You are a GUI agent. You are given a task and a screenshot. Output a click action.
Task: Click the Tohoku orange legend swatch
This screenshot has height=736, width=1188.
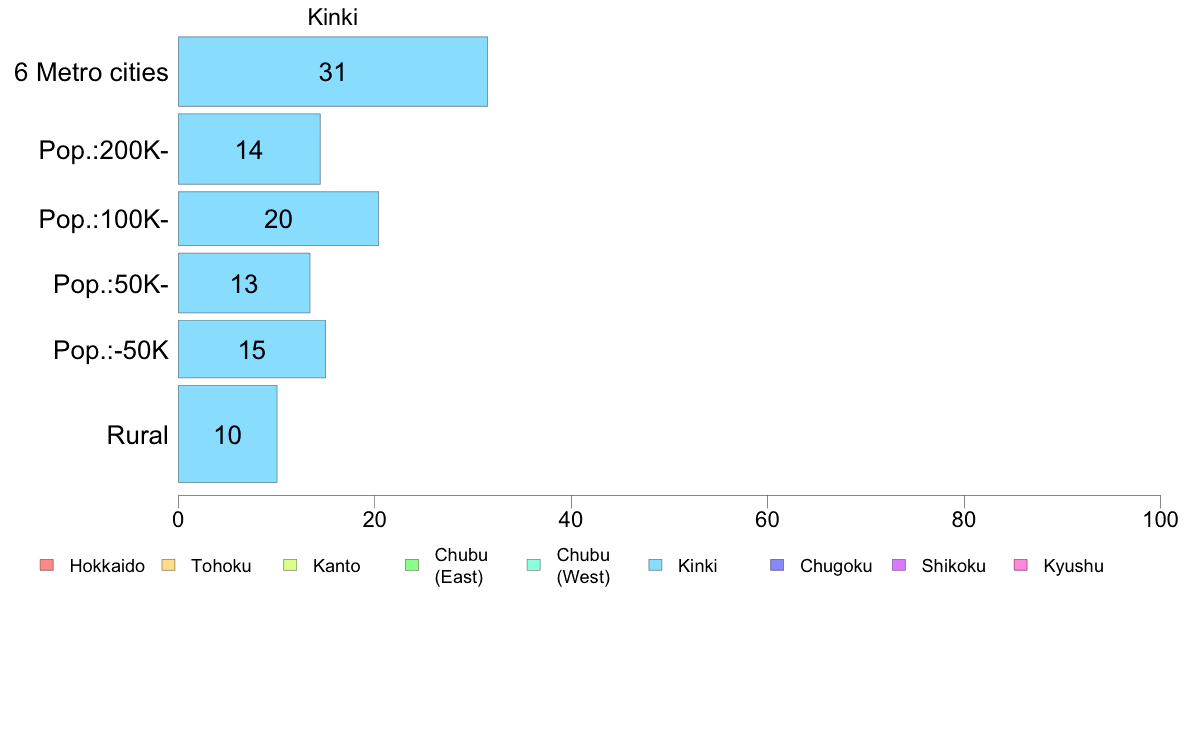tap(168, 565)
